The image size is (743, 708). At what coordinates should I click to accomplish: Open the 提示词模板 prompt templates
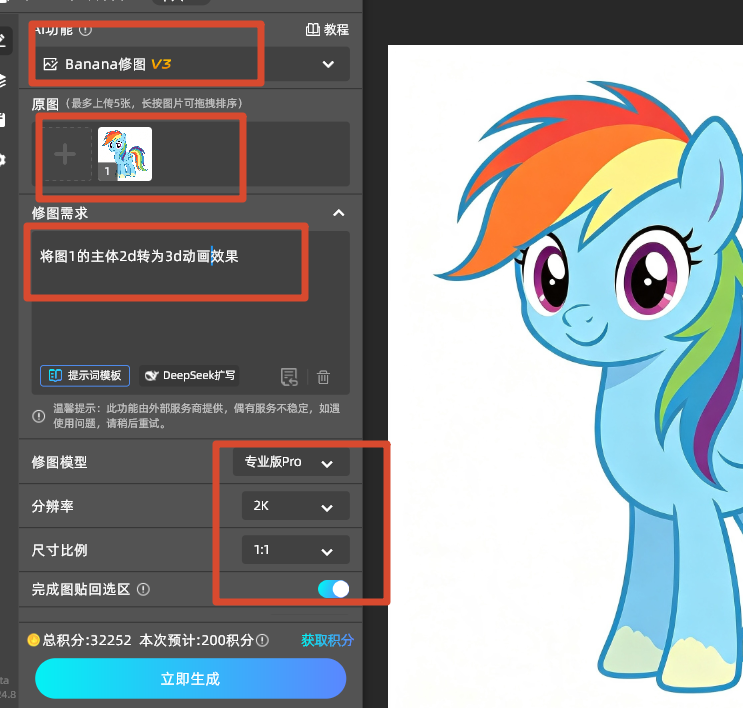click(85, 376)
